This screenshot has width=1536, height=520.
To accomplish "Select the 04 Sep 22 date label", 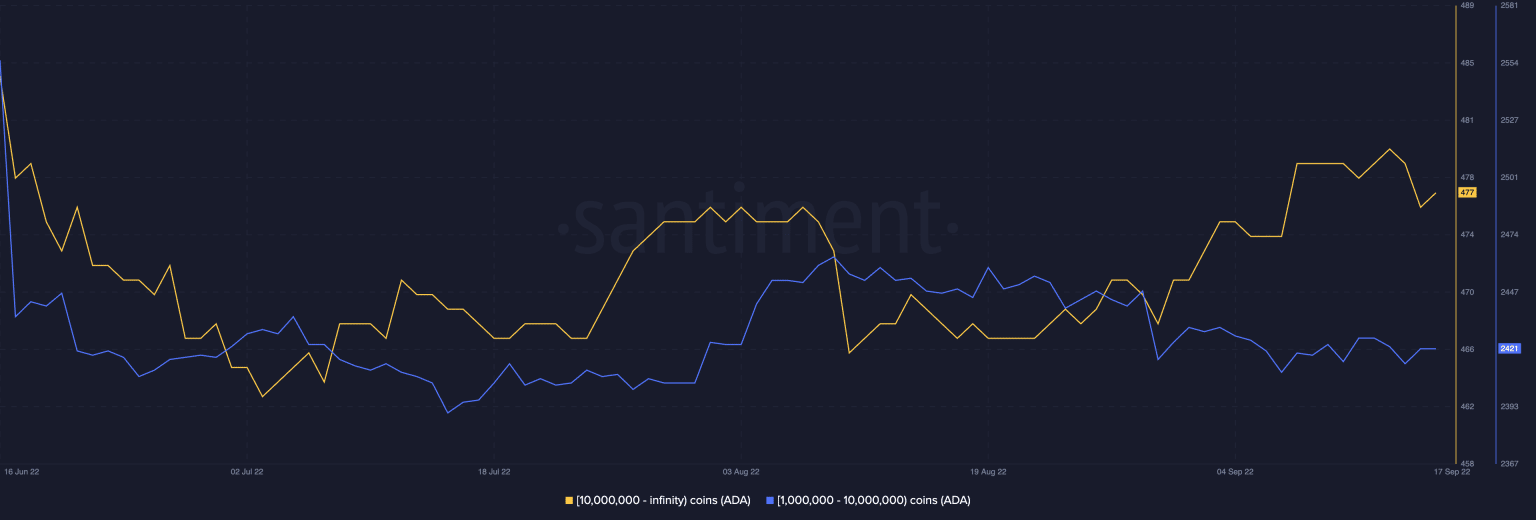I will click(x=1235, y=470).
